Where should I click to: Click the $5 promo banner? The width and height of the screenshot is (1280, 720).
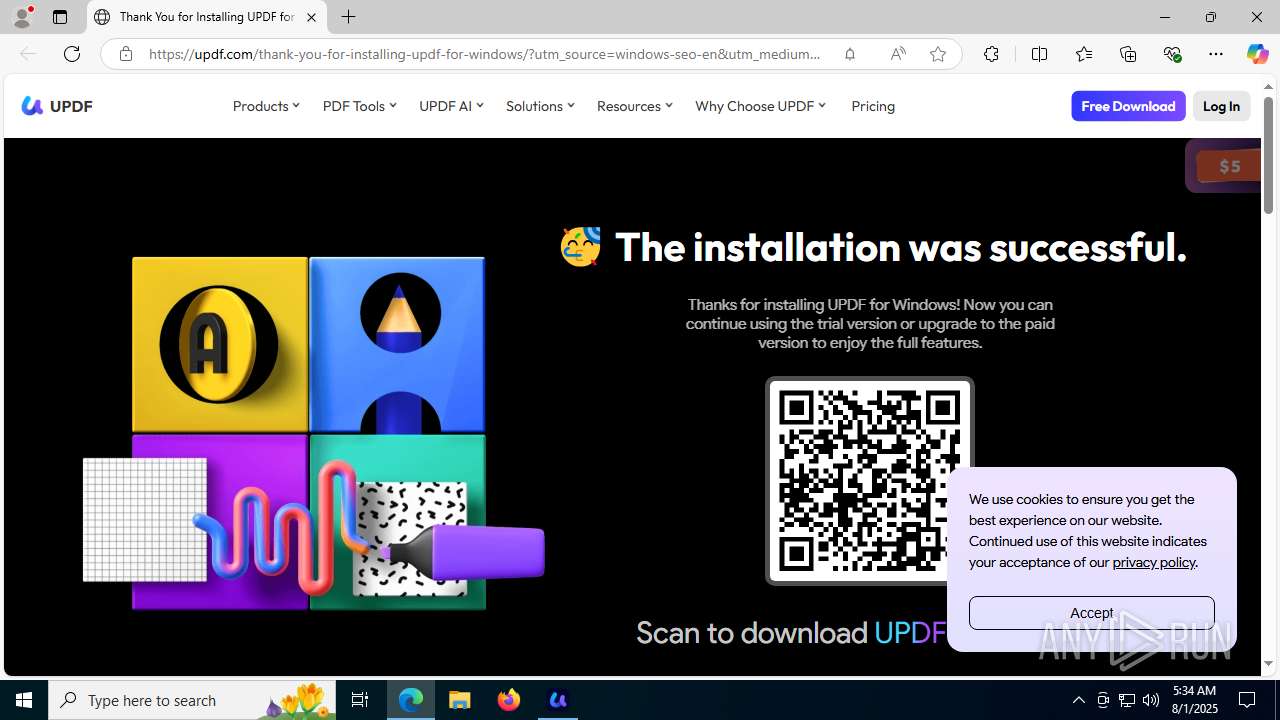(x=1224, y=166)
